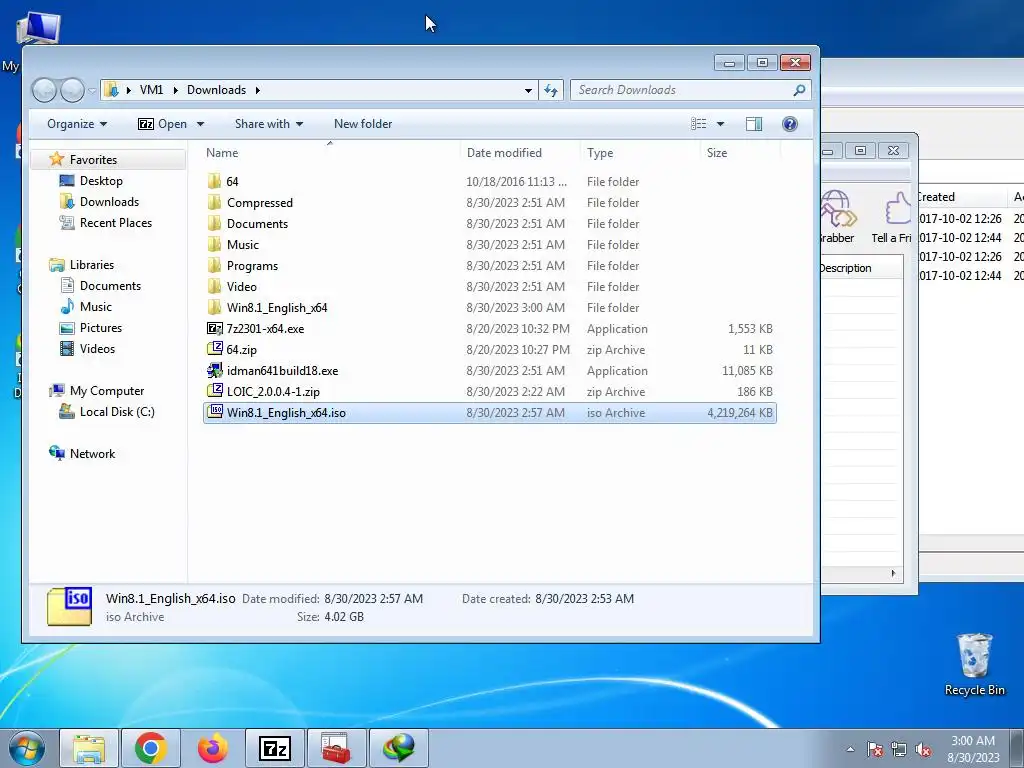
Task: Select the idman641build18.exe file icon
Action: 214,371
